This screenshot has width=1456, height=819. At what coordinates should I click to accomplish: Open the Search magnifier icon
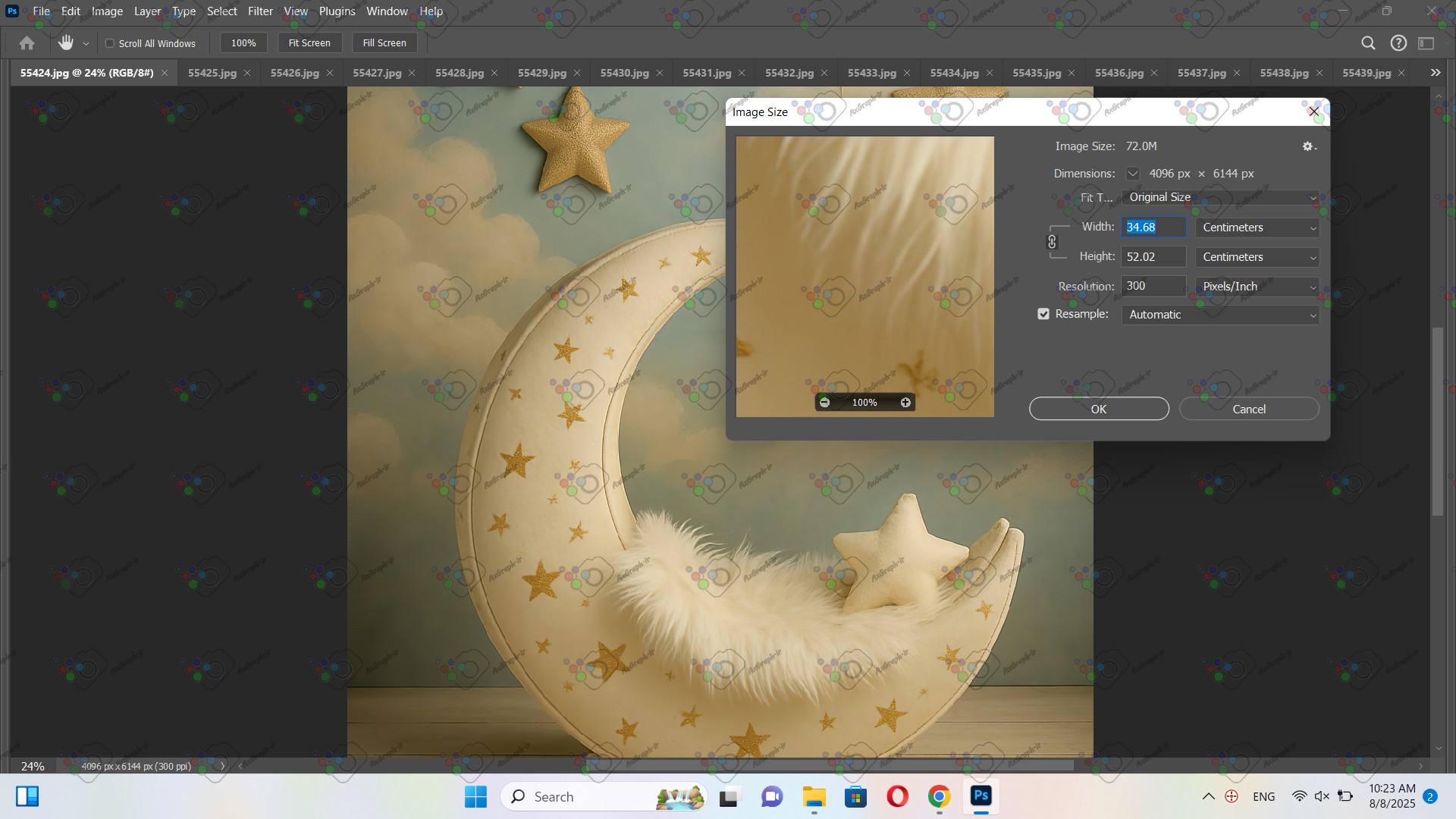pos(1368,43)
